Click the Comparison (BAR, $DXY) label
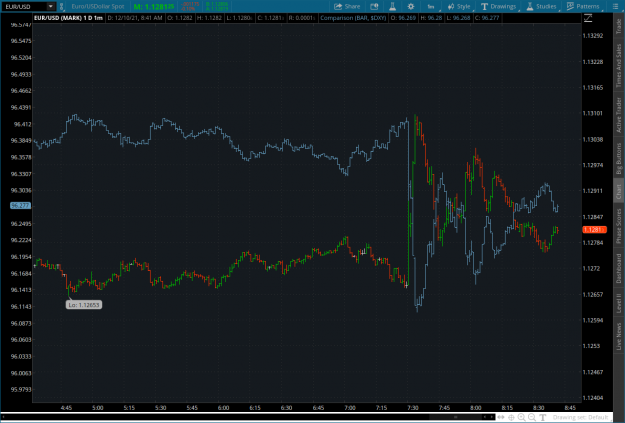This screenshot has height=423, width=625. tap(353, 18)
